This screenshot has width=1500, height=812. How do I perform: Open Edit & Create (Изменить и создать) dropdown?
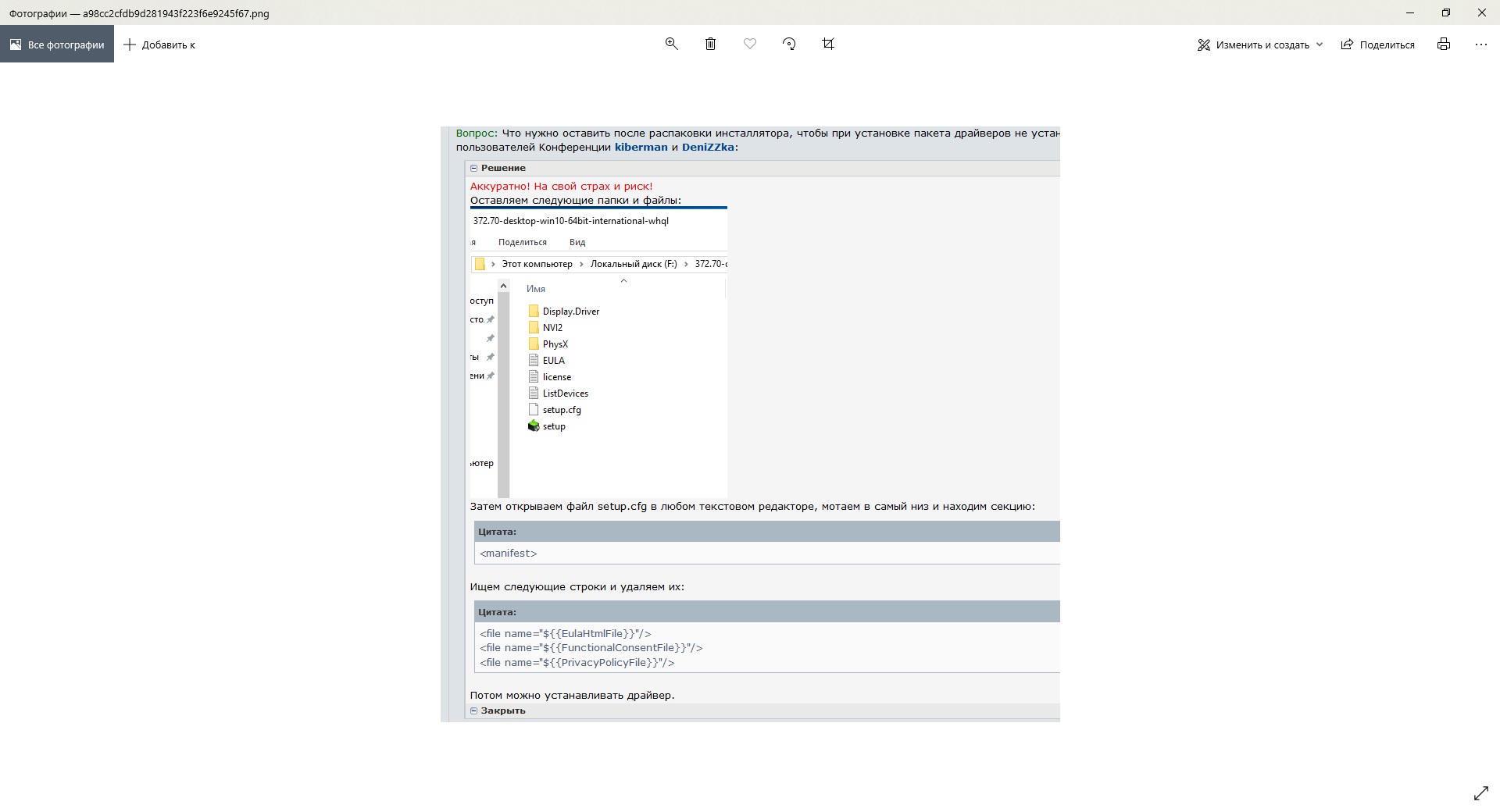tap(1260, 45)
